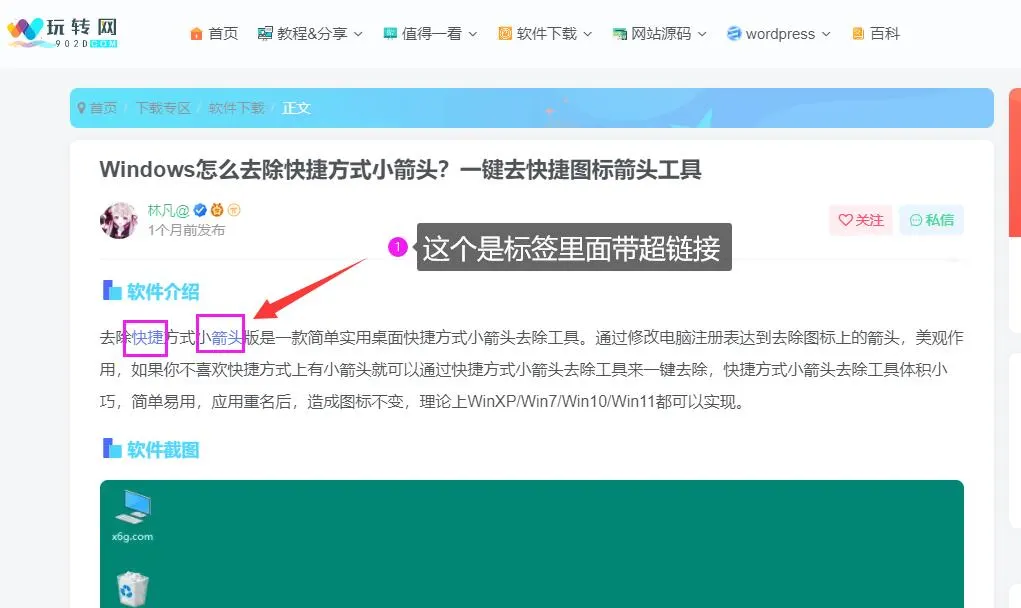Follow the author with 关注 button
The height and width of the screenshot is (608, 1021).
tap(860, 220)
